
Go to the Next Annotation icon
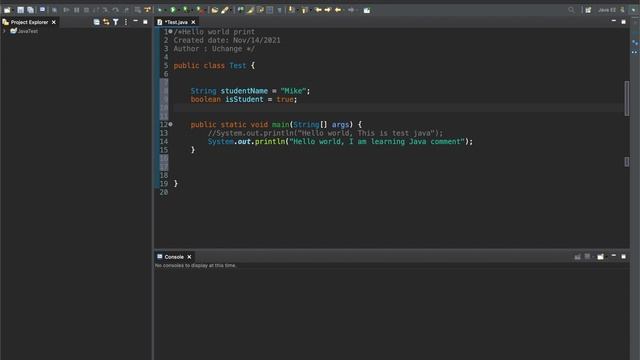click(291, 10)
